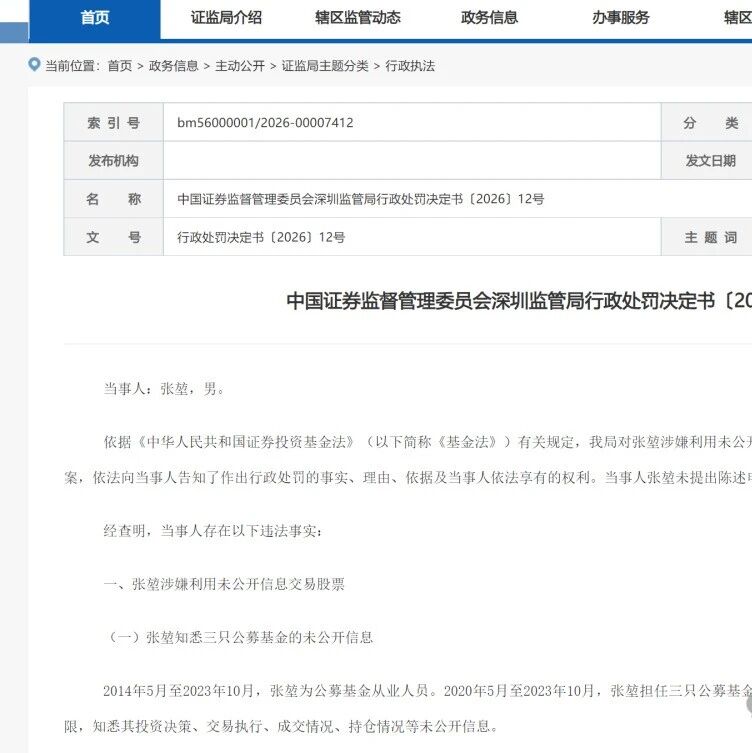Click the 索引号 table header cell
Screen dimensions: 752x753
tap(113, 122)
